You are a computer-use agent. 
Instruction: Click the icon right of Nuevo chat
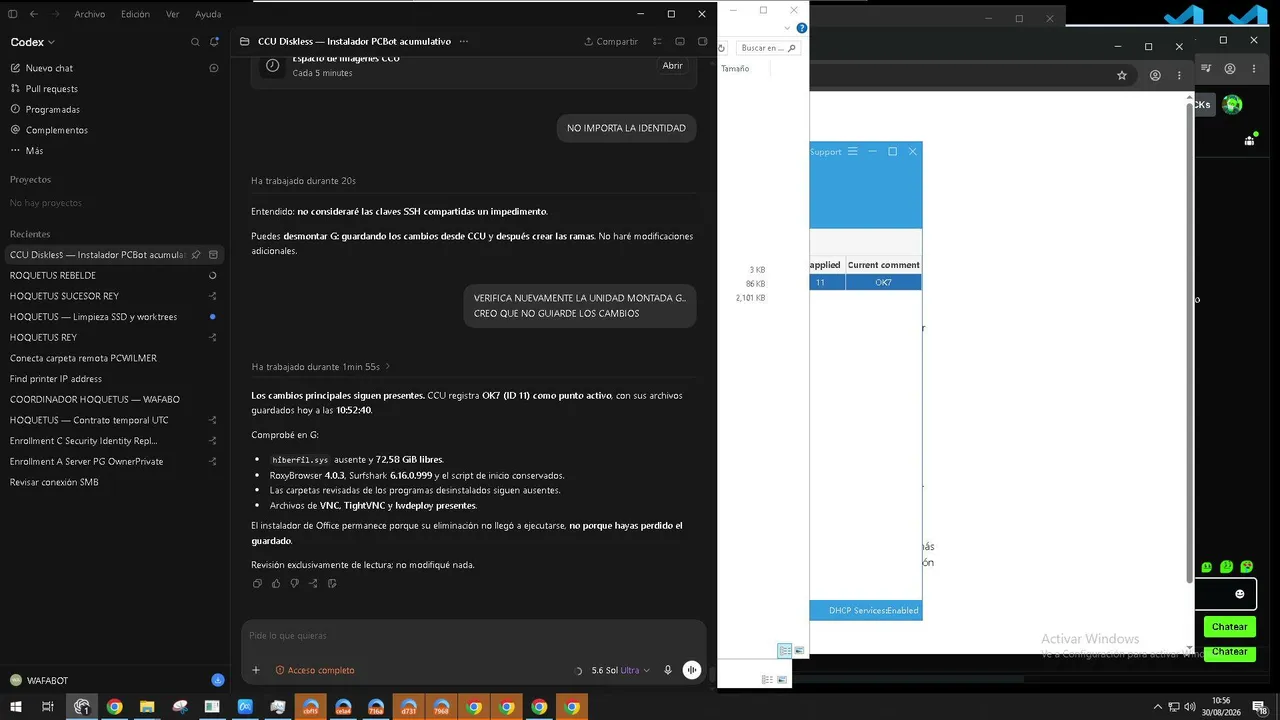click(214, 68)
